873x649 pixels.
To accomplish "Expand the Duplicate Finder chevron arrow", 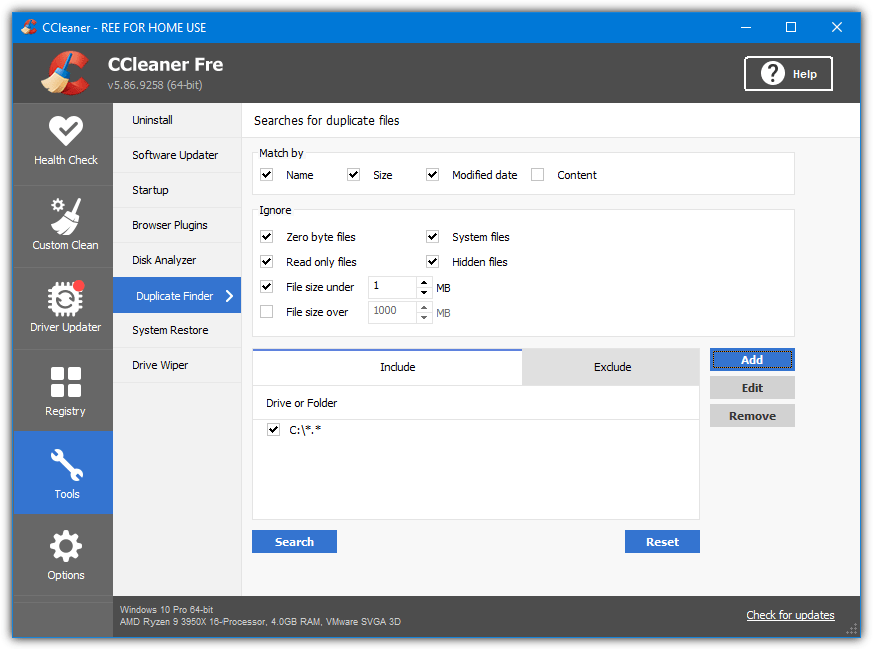I will click(229, 296).
